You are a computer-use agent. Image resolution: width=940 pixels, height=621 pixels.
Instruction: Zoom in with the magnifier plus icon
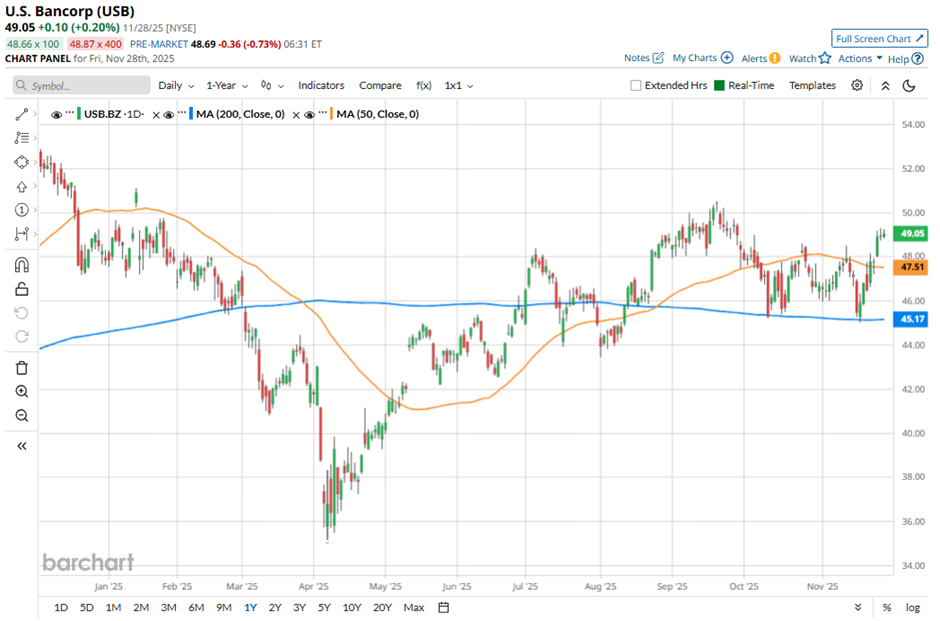(x=21, y=392)
